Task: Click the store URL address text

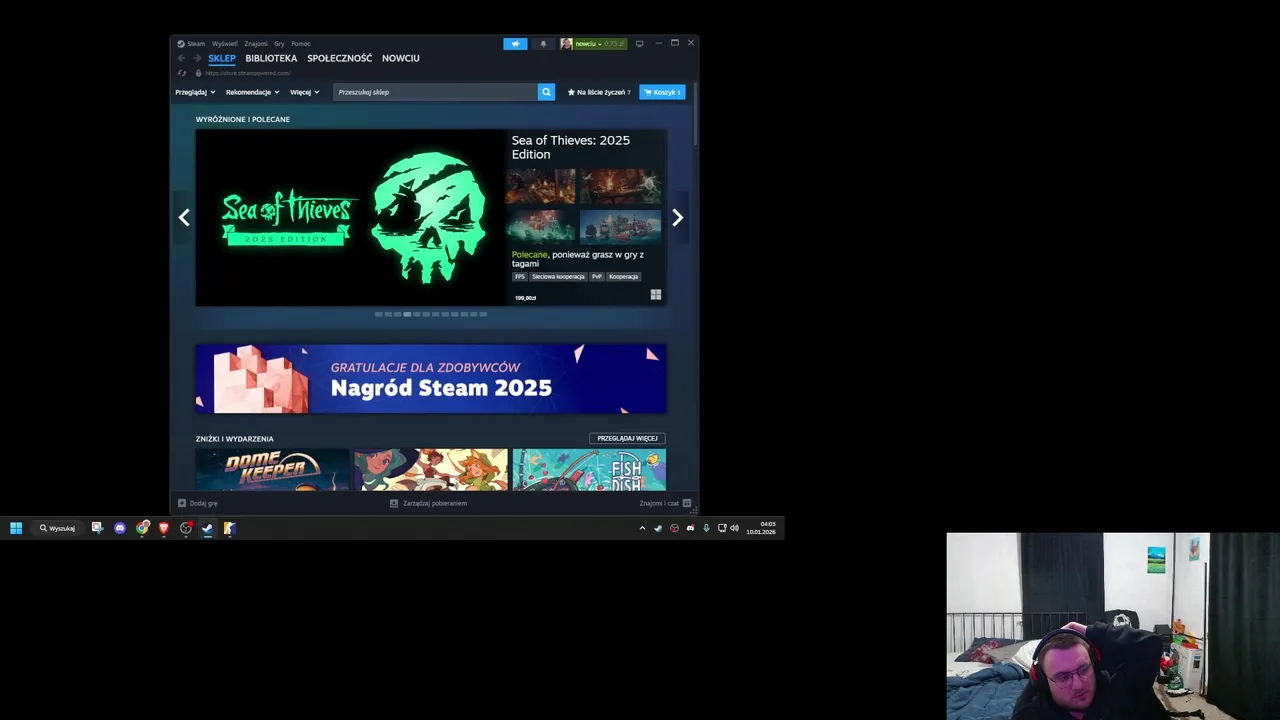Action: coord(248,73)
